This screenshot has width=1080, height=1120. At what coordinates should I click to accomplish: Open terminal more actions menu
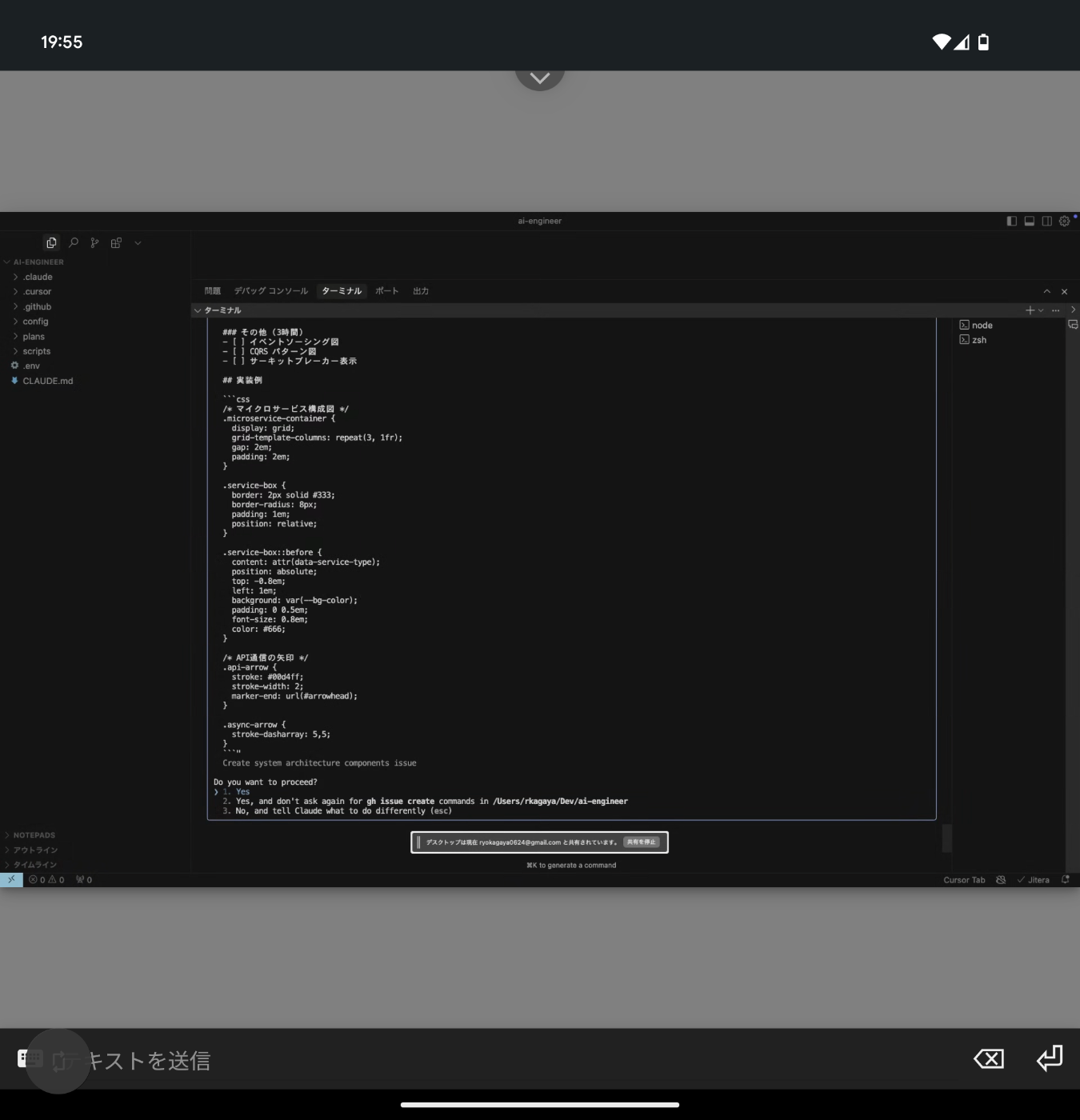point(1056,310)
